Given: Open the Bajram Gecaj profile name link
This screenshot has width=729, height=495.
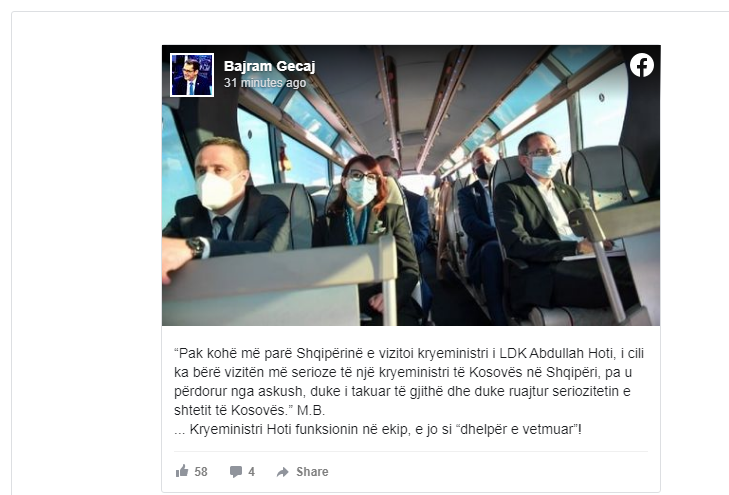Looking at the screenshot, I should click(x=269, y=66).
